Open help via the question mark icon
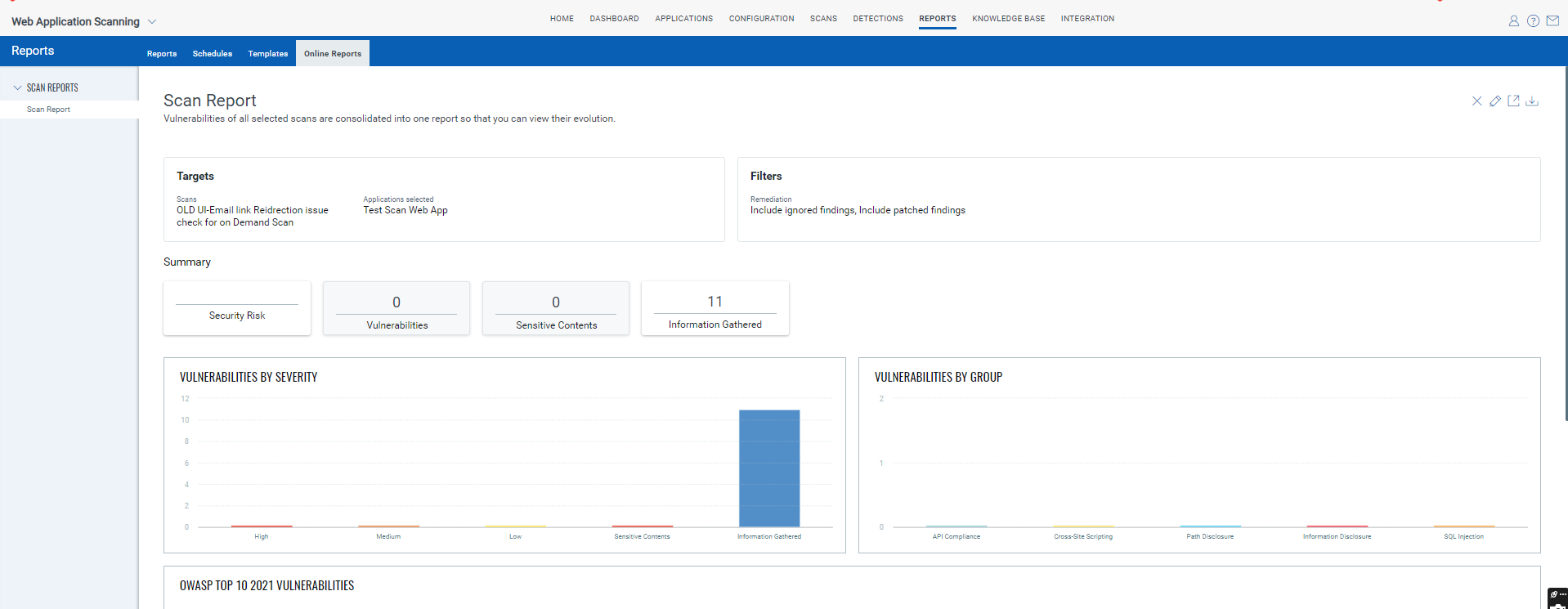Viewport: 1568px width, 609px height. 1533,21
